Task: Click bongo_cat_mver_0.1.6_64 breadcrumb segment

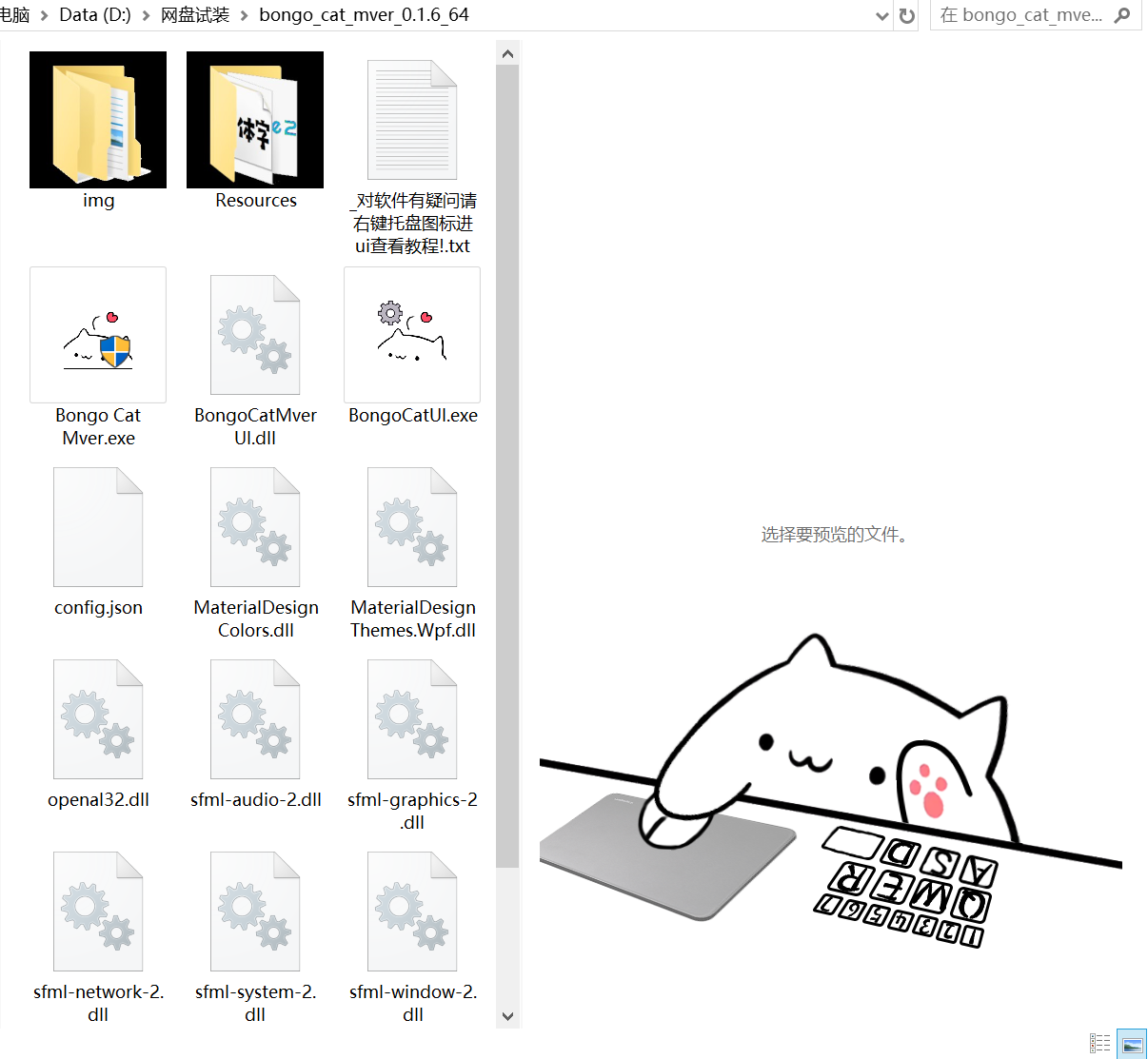Action: pyautogui.click(x=364, y=15)
